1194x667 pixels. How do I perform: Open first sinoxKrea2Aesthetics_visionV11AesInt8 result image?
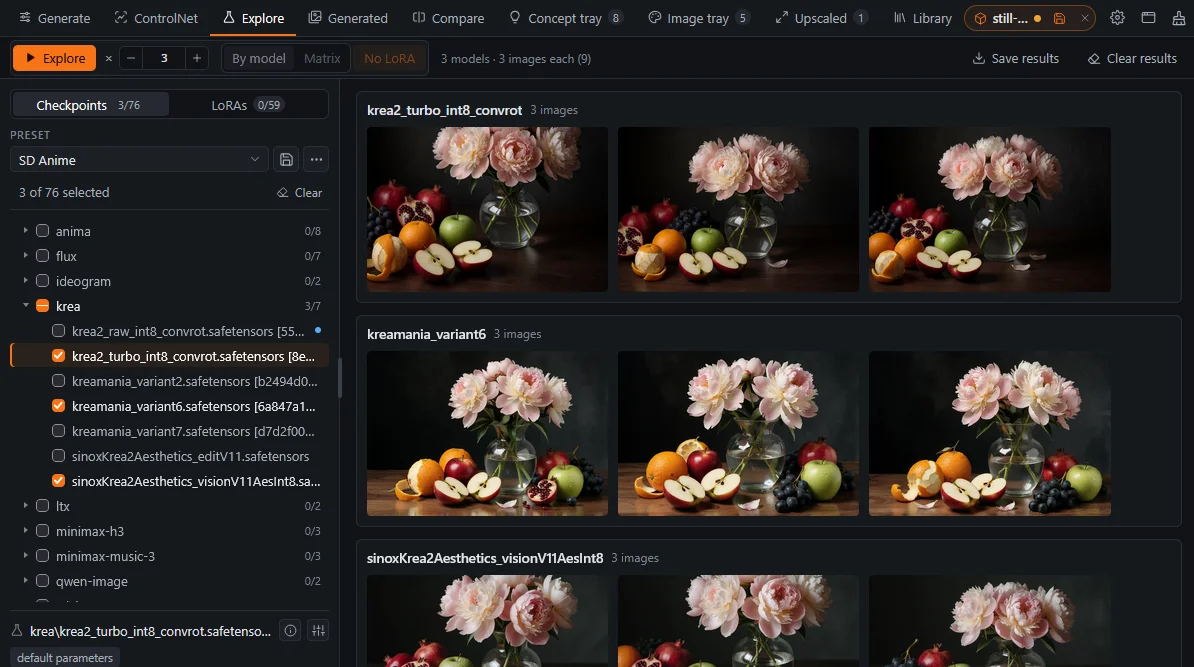click(487, 621)
